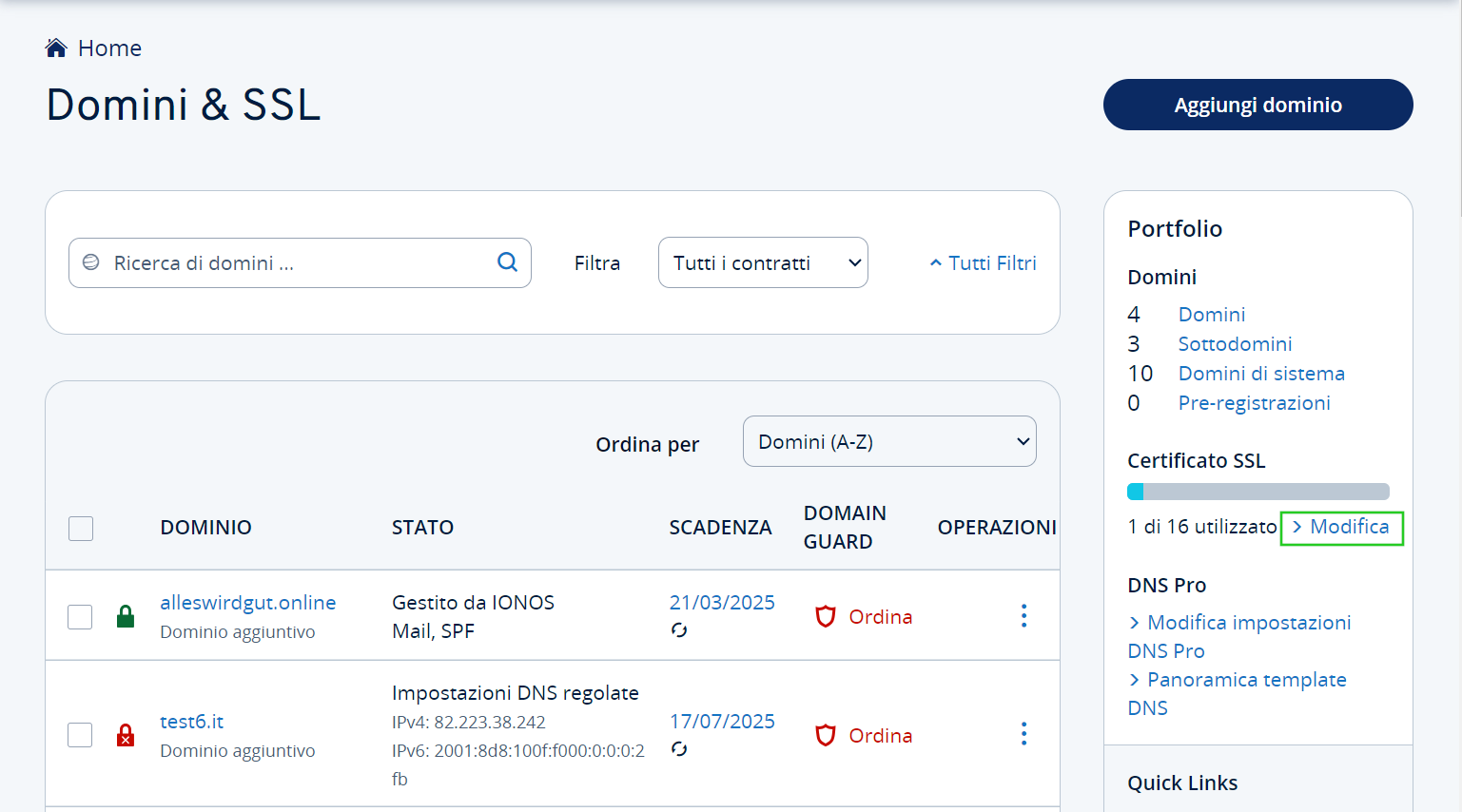Click expiry date 21/03/2025 link
Viewport: 1462px width, 812px height.
click(x=722, y=603)
